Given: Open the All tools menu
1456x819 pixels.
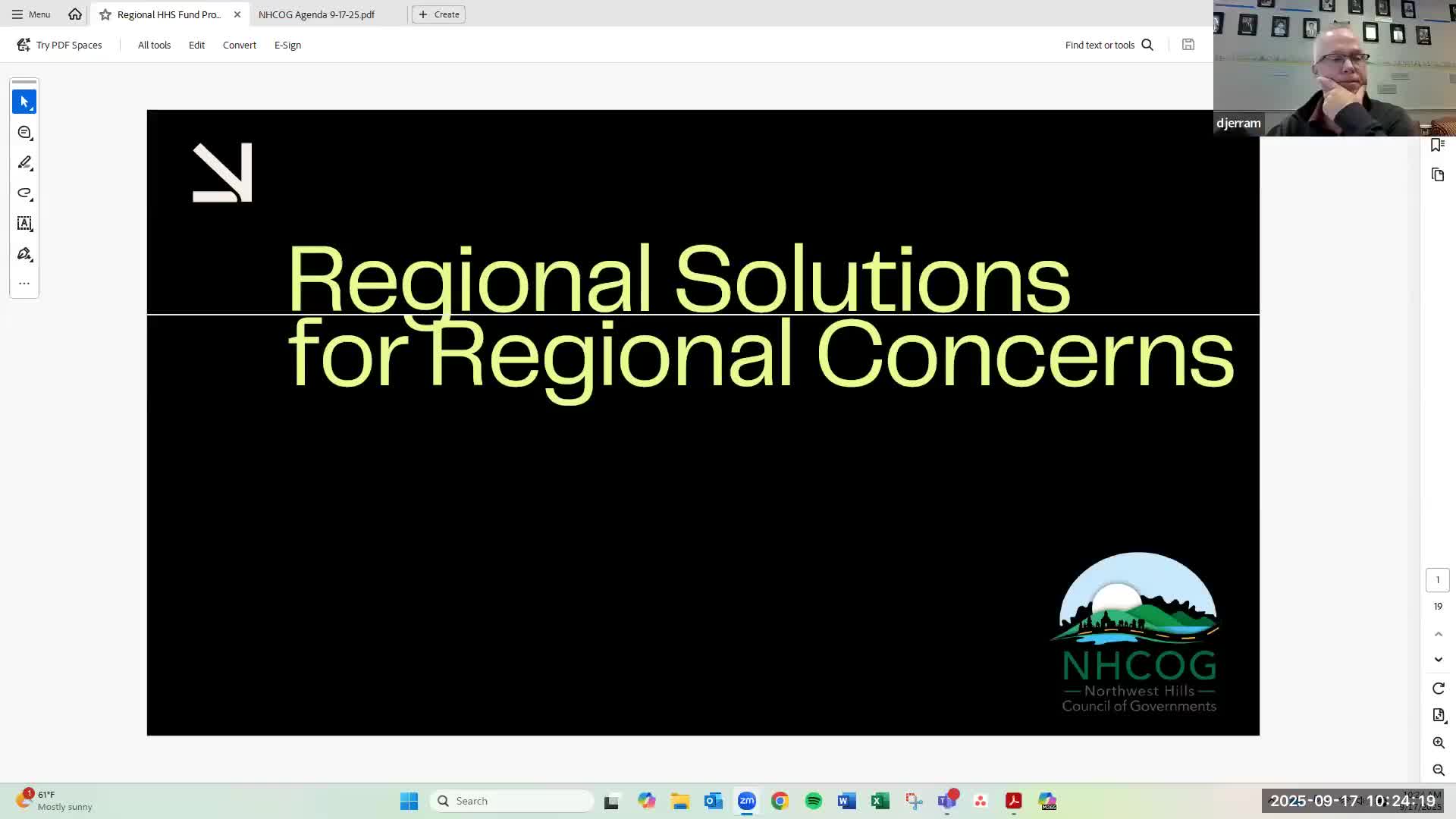Looking at the screenshot, I should (154, 45).
